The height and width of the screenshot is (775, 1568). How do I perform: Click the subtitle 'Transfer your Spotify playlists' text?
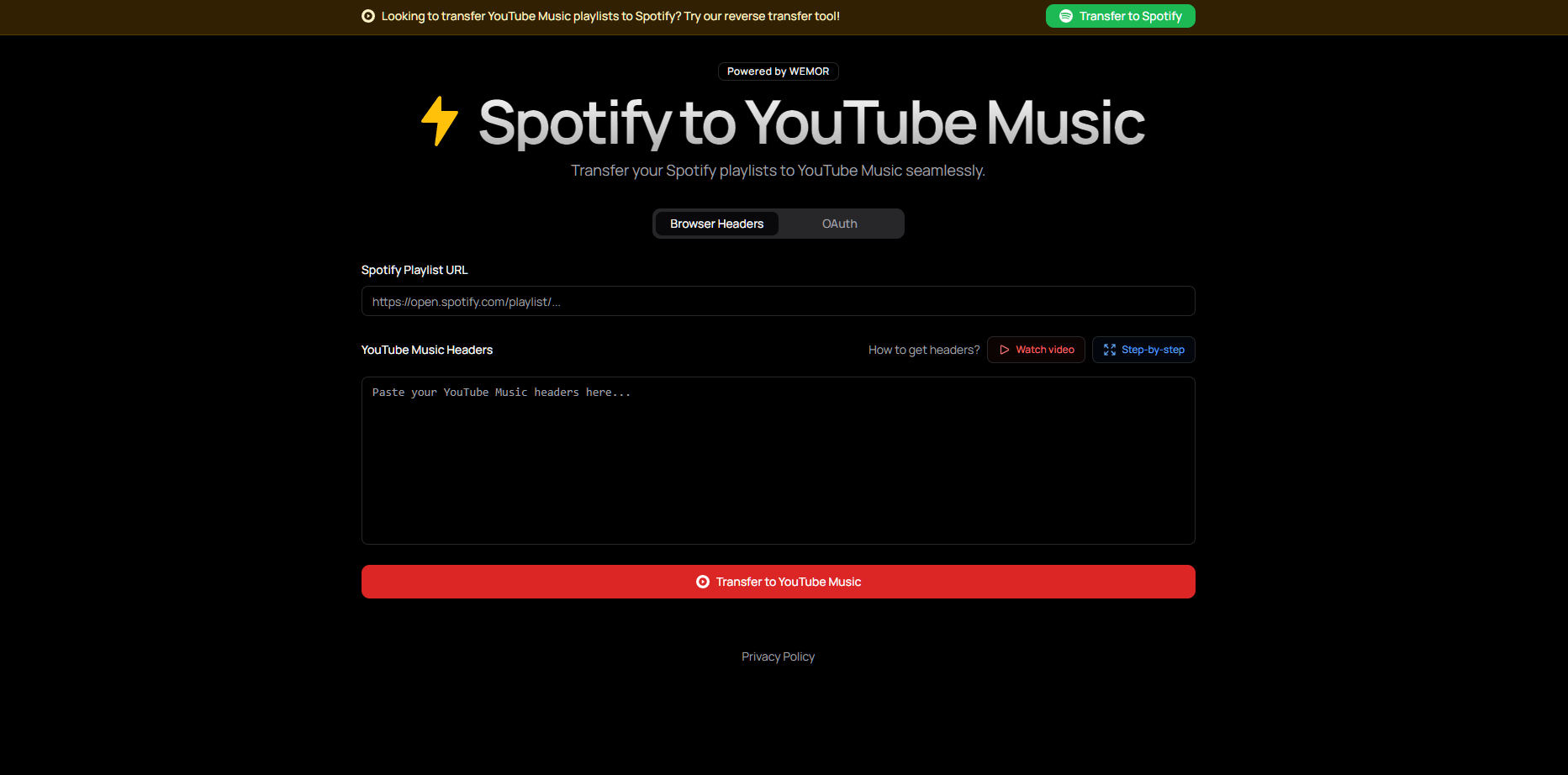tap(778, 171)
